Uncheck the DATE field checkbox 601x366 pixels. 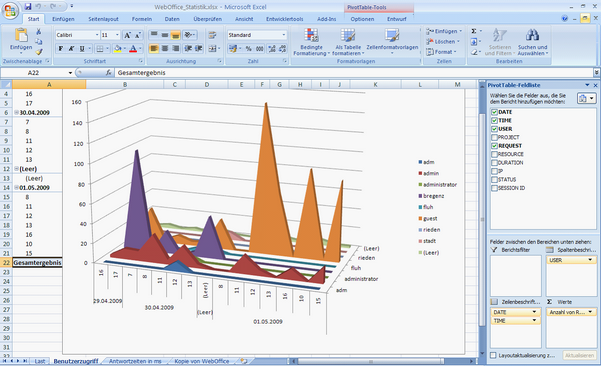click(x=494, y=112)
